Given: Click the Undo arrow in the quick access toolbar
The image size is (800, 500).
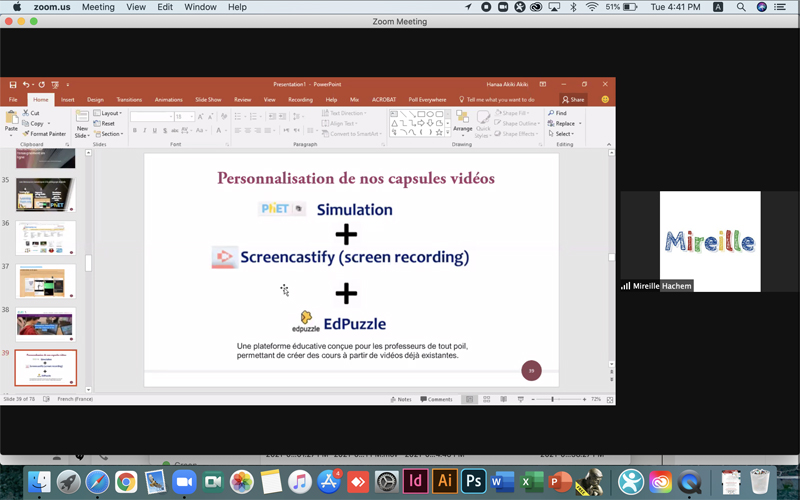Looking at the screenshot, I should [x=26, y=85].
